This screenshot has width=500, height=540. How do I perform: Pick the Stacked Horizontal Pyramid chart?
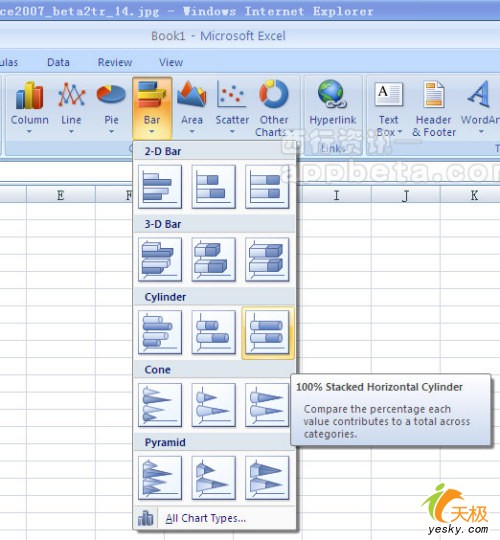click(213, 478)
